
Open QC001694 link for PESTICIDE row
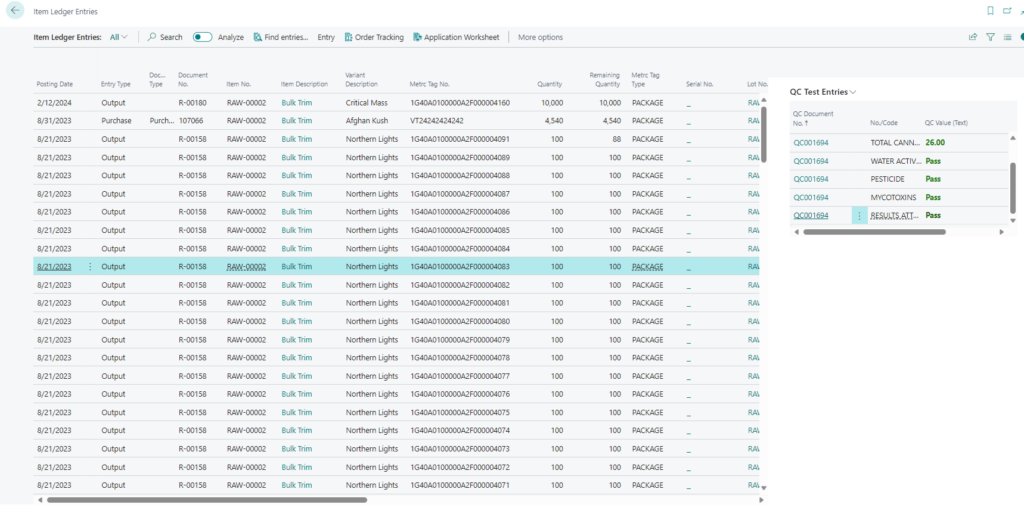pyautogui.click(x=810, y=179)
